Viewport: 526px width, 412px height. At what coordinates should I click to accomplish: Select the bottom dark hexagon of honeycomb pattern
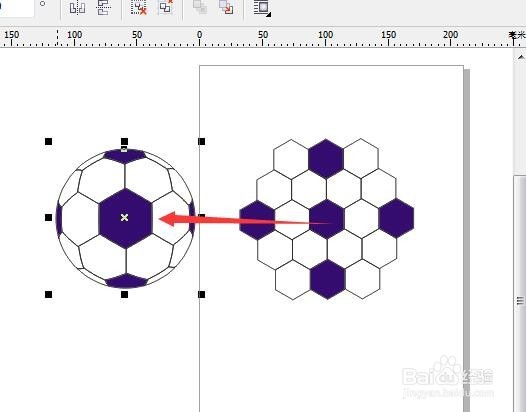pyautogui.click(x=328, y=279)
